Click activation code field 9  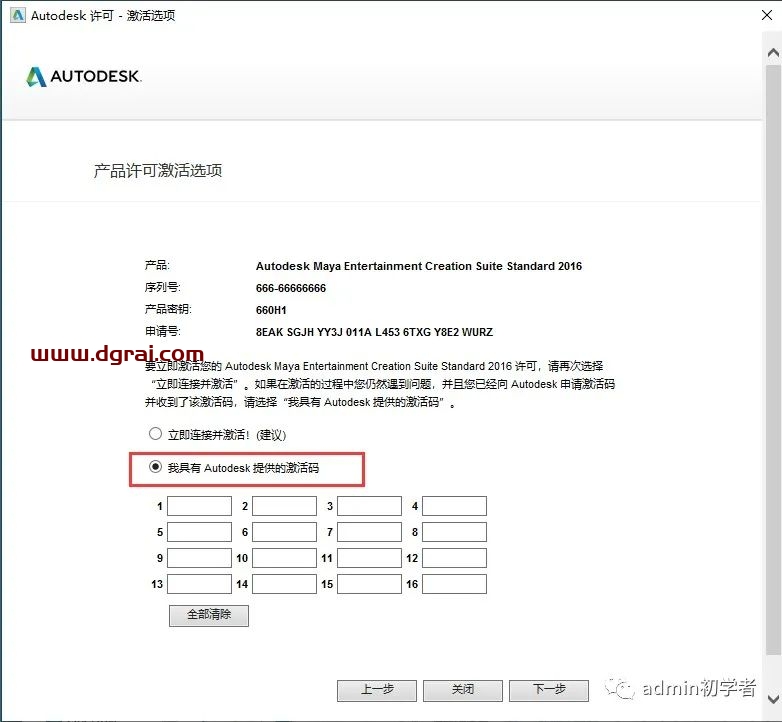click(x=199, y=558)
